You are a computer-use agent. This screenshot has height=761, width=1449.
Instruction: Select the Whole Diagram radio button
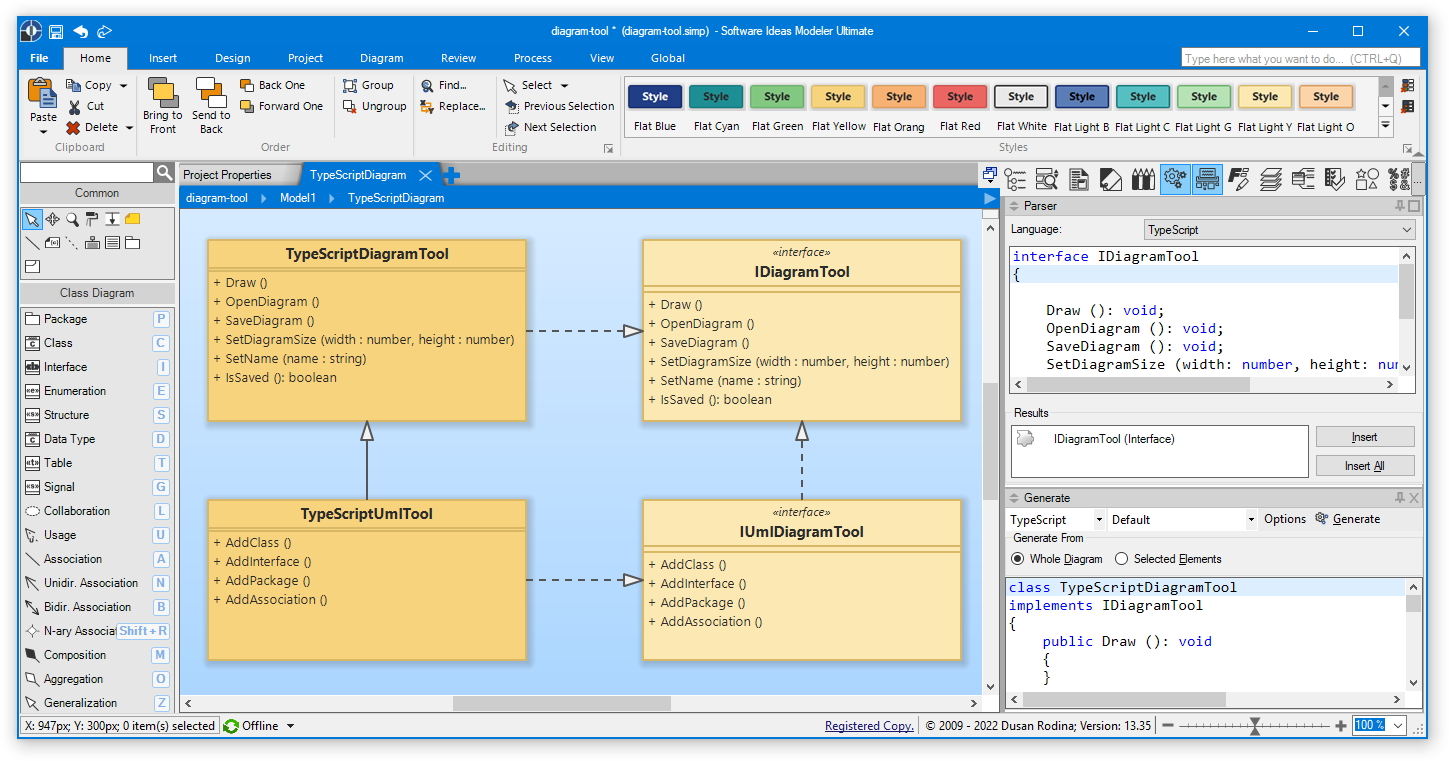coord(1018,559)
